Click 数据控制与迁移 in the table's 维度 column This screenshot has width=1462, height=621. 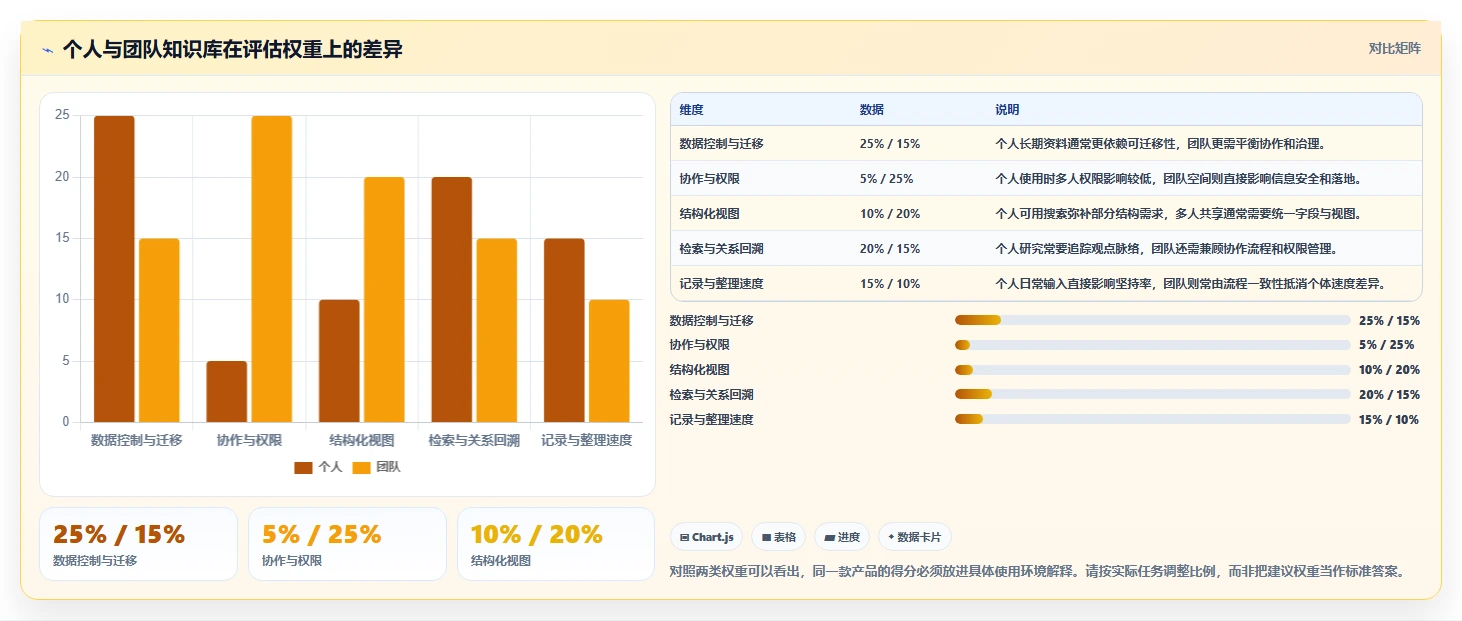pyautogui.click(x=721, y=144)
